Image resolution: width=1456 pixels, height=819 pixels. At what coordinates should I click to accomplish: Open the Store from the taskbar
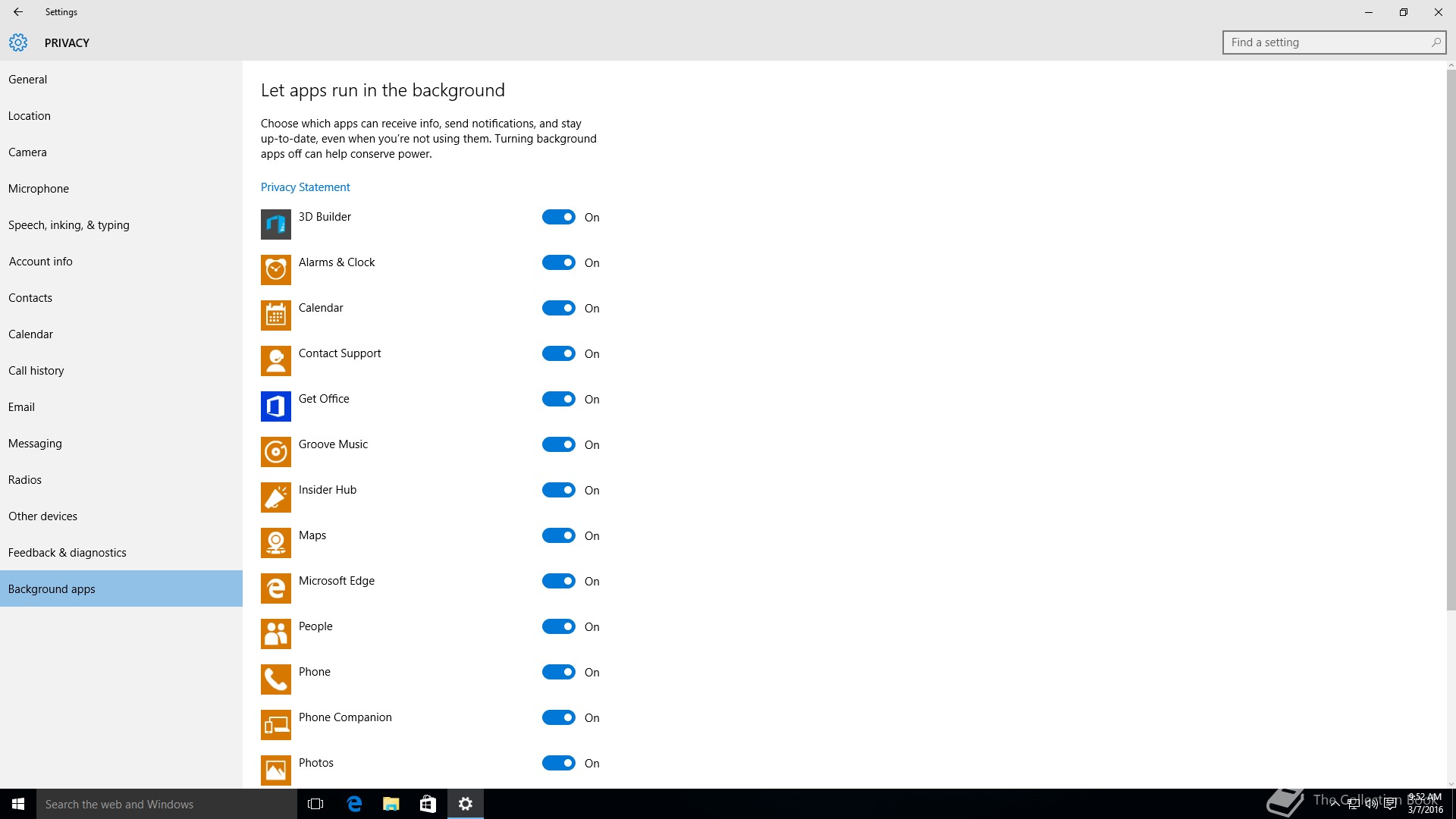[x=428, y=804]
